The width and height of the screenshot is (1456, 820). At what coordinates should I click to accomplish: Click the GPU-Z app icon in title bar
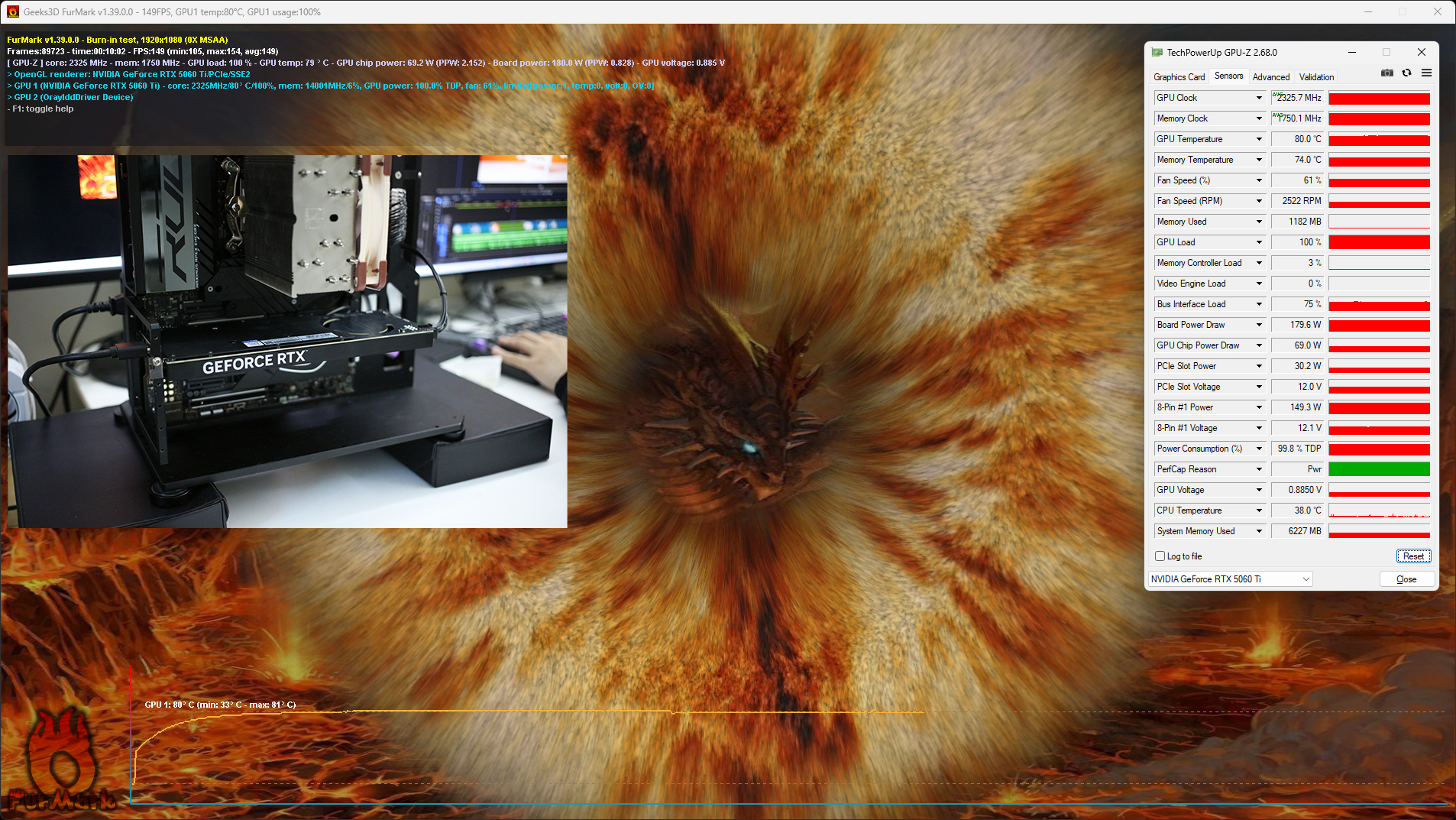point(1157,53)
